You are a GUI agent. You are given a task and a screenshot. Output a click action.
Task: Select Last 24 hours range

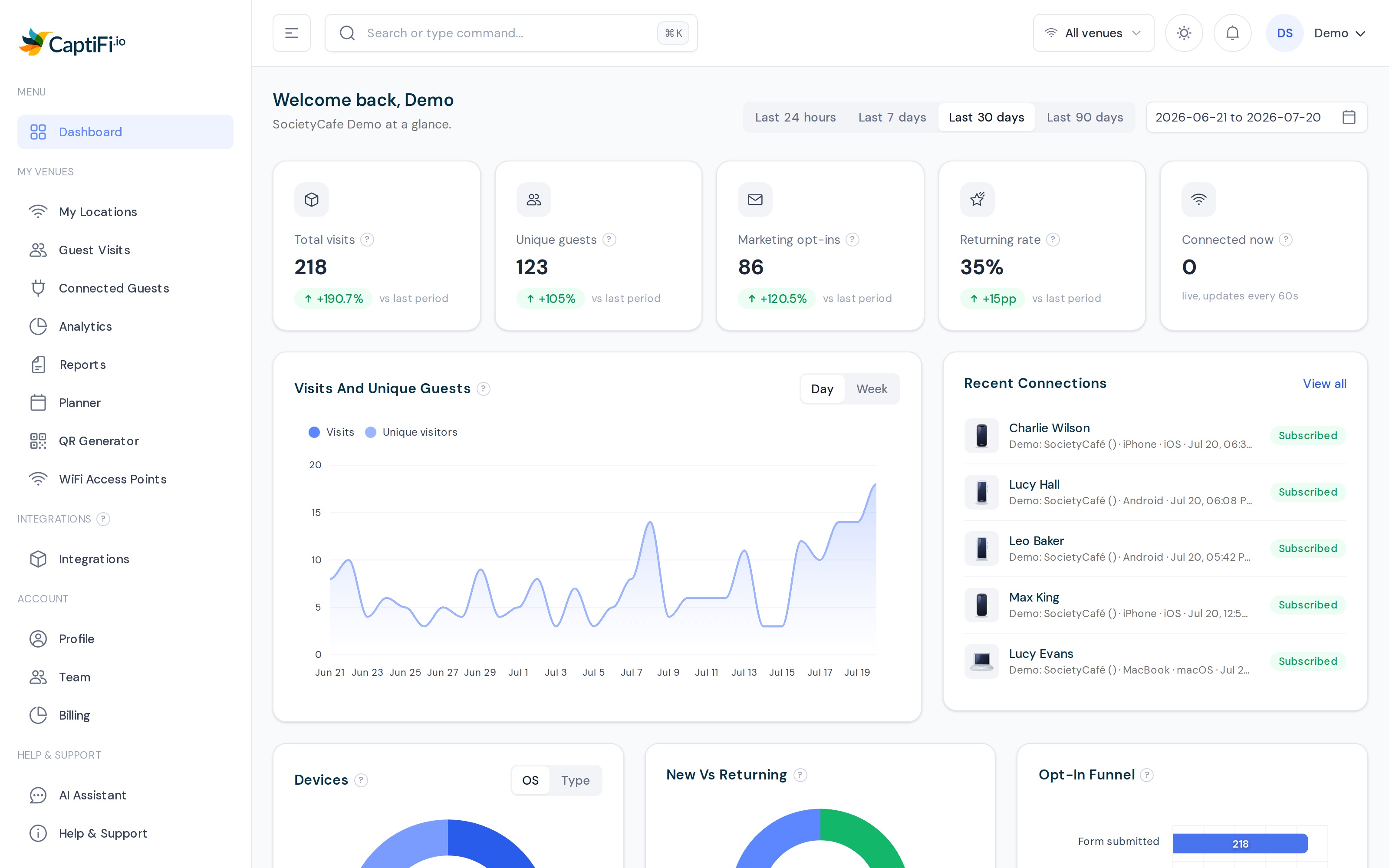pyautogui.click(x=796, y=117)
